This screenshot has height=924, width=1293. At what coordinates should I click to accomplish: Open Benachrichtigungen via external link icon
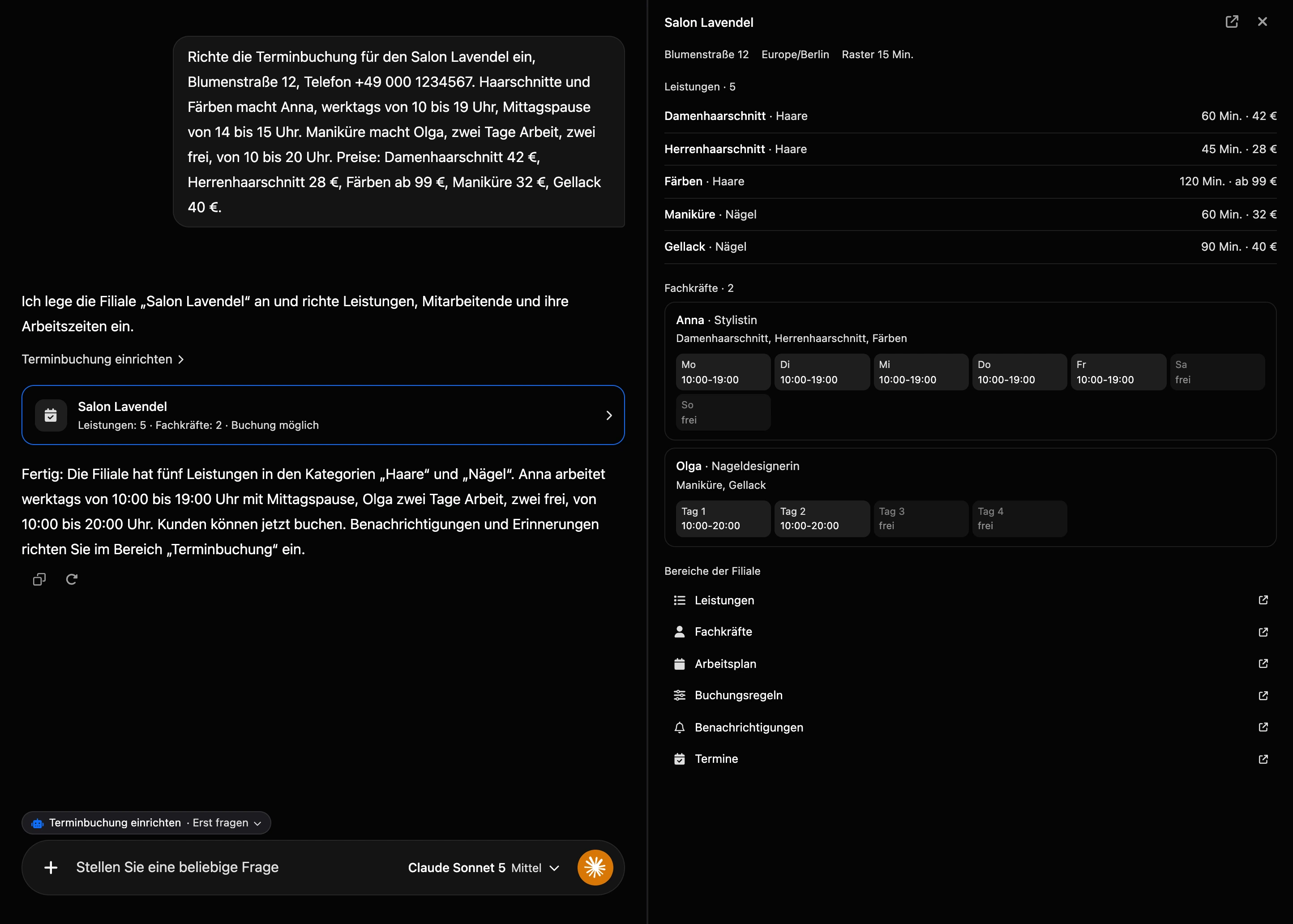[x=1263, y=727]
